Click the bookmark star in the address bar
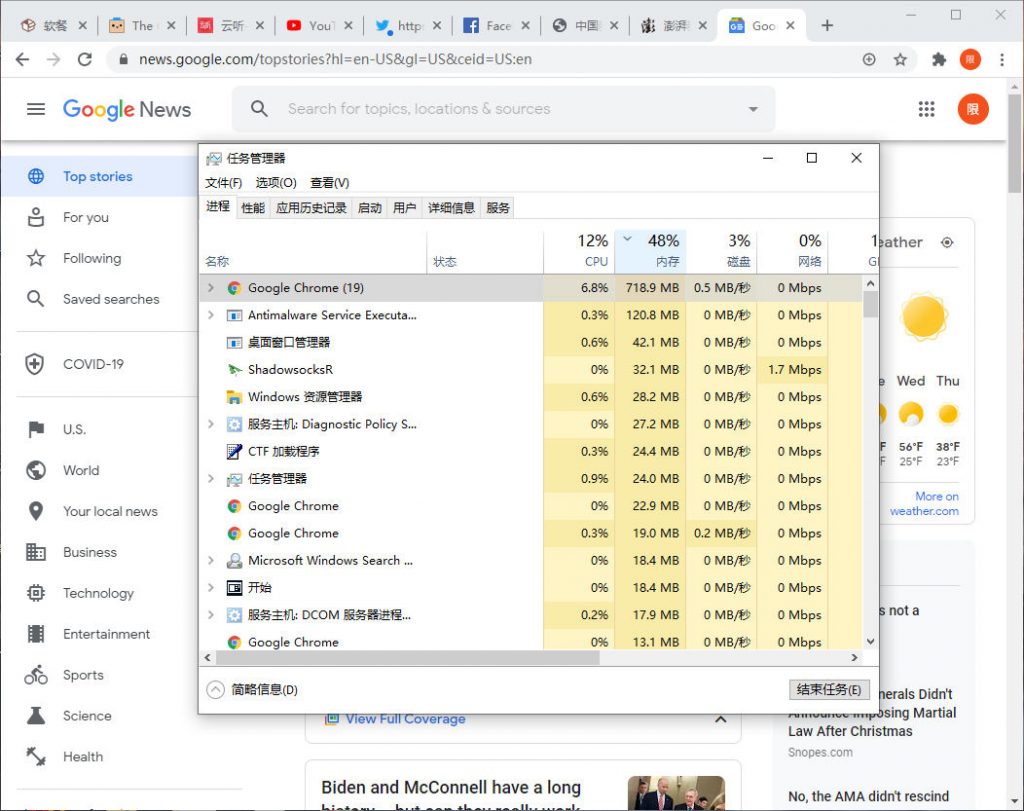This screenshot has height=811, width=1024. [x=900, y=59]
